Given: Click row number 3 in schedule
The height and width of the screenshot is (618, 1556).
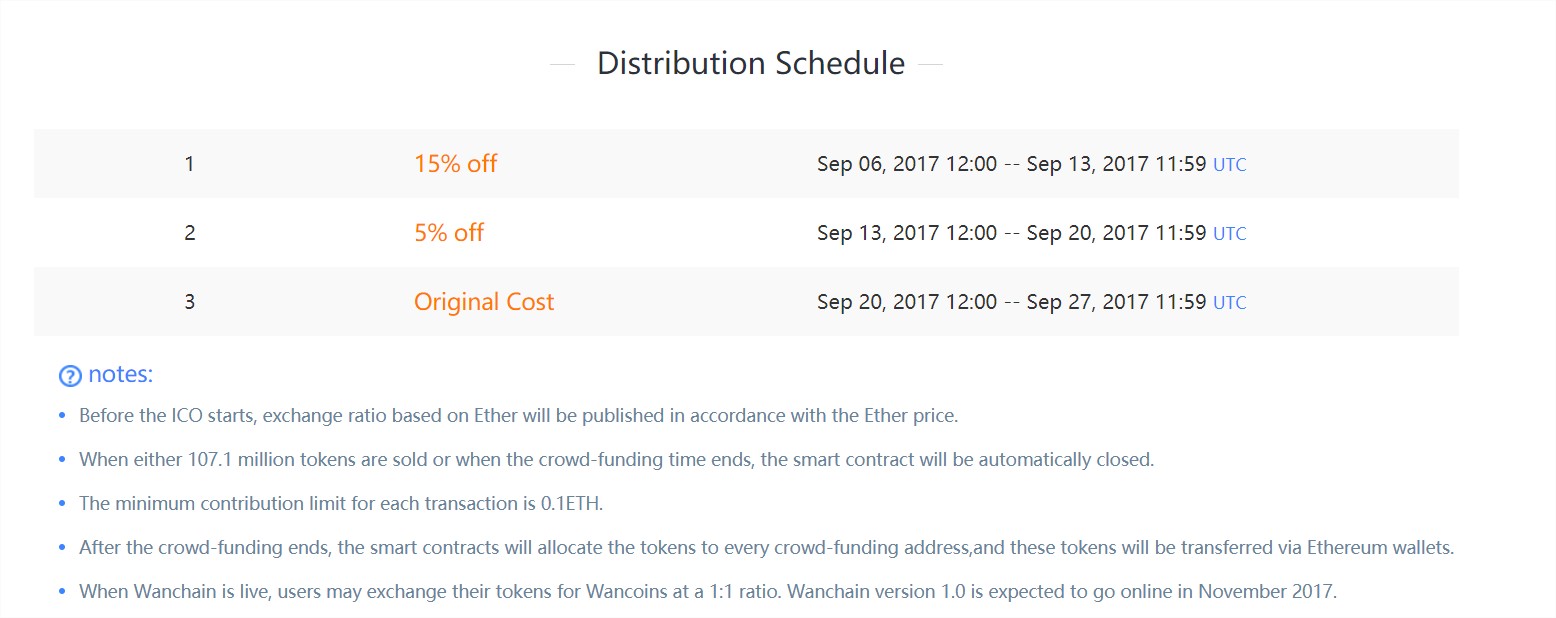Looking at the screenshot, I should click(190, 302).
